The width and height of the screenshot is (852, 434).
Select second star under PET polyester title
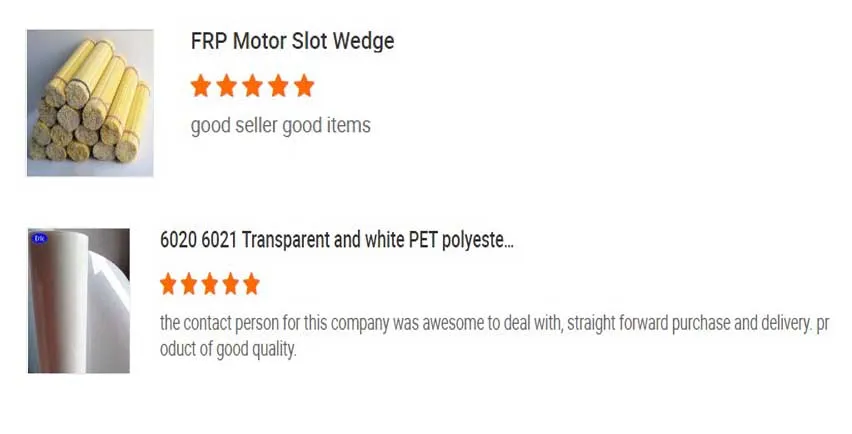click(190, 285)
